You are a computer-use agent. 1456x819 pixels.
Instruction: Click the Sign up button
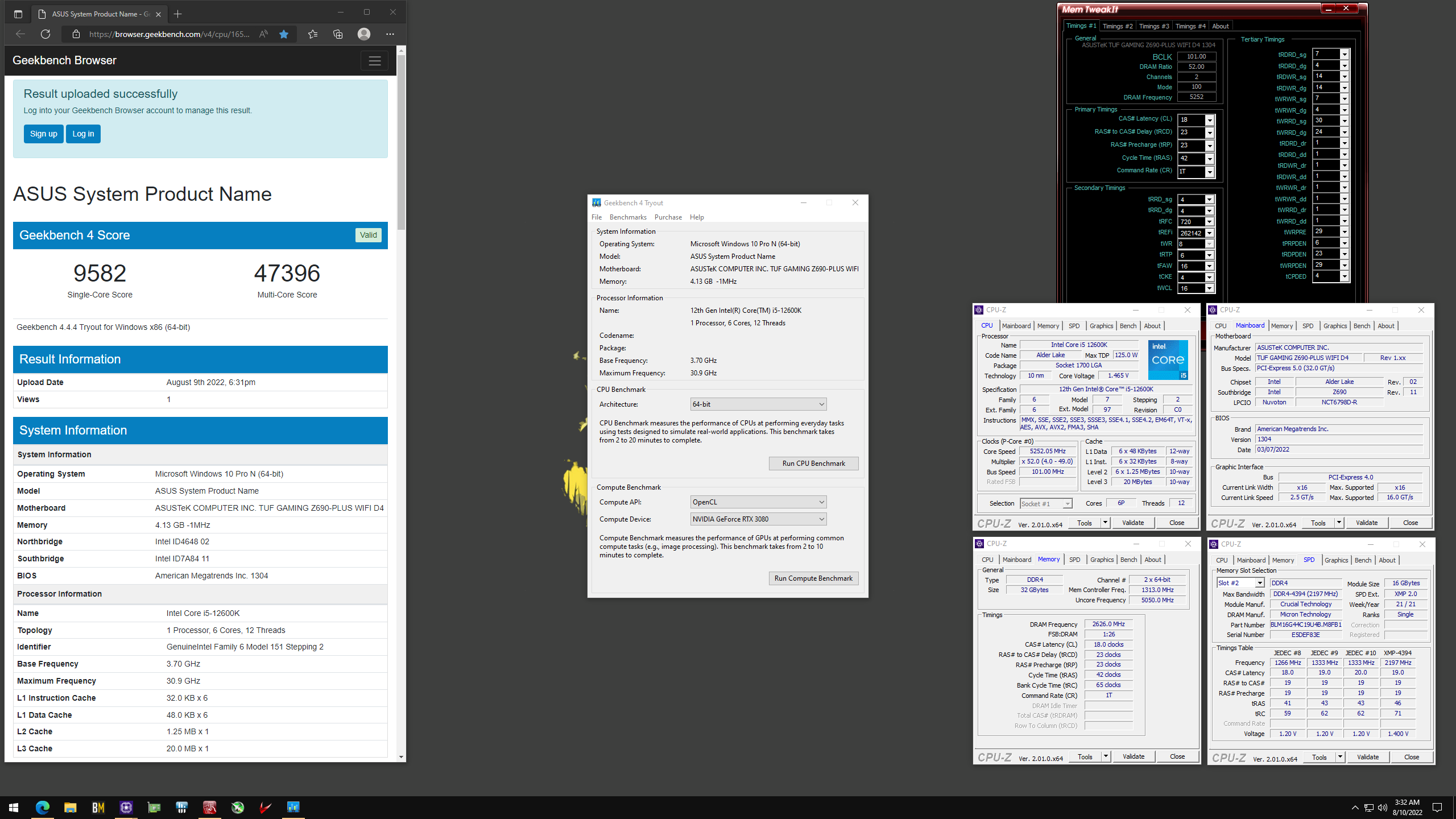coord(44,134)
